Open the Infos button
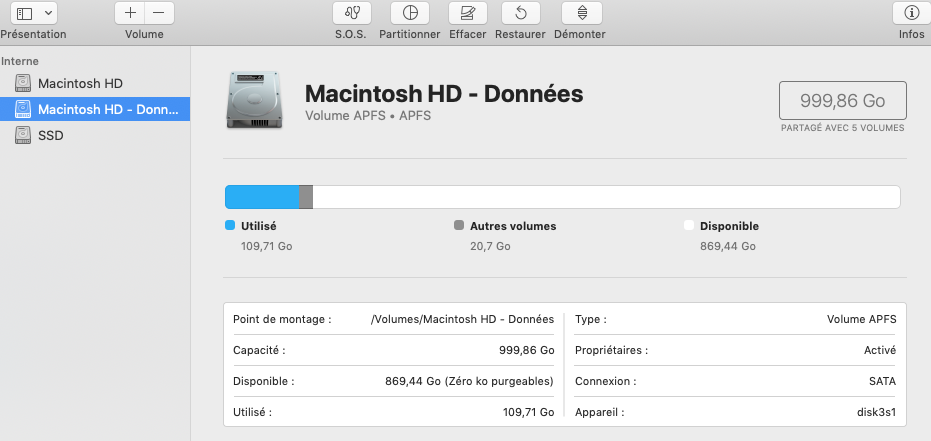 (911, 13)
